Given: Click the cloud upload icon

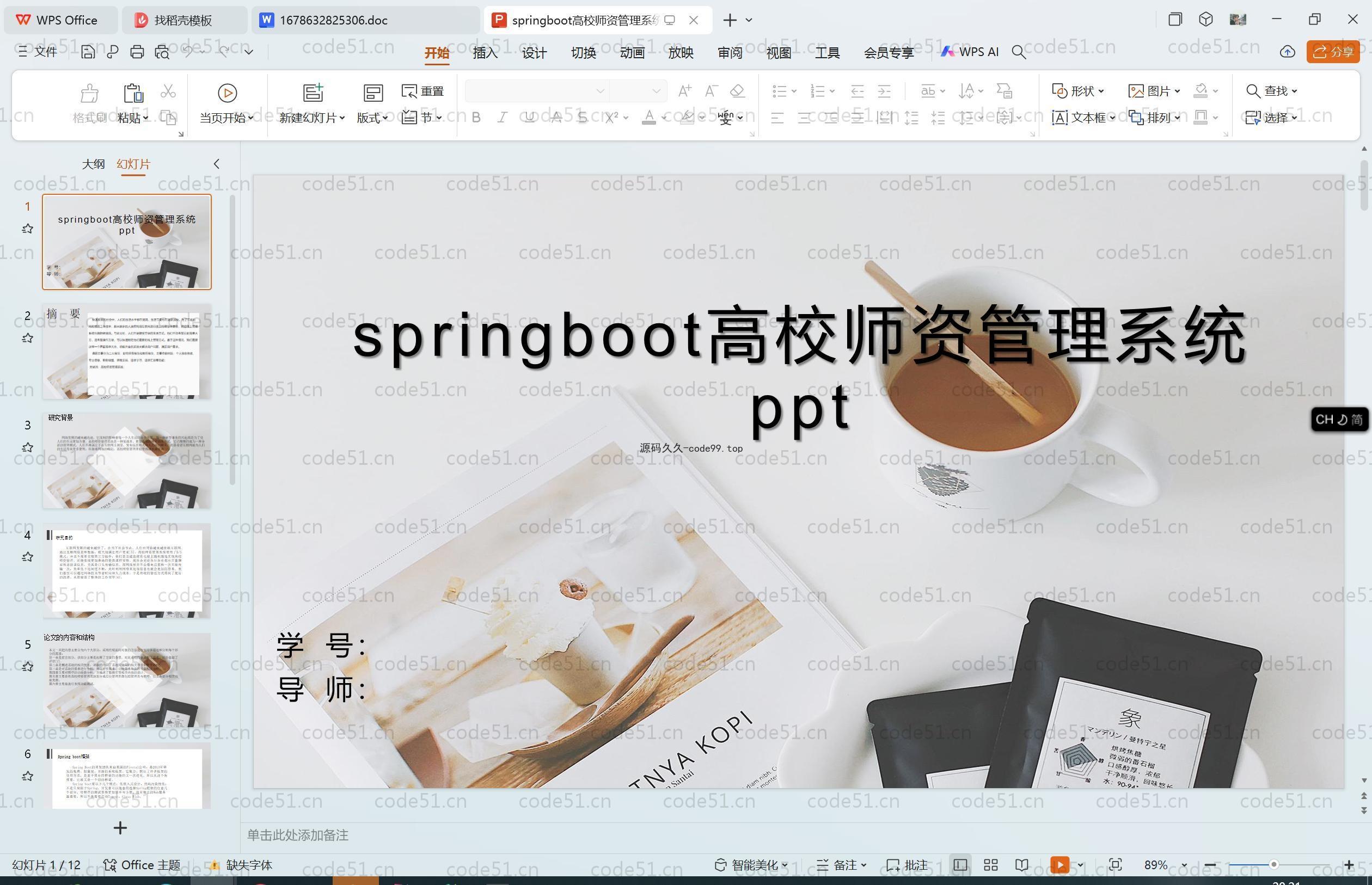Looking at the screenshot, I should click(x=1288, y=52).
